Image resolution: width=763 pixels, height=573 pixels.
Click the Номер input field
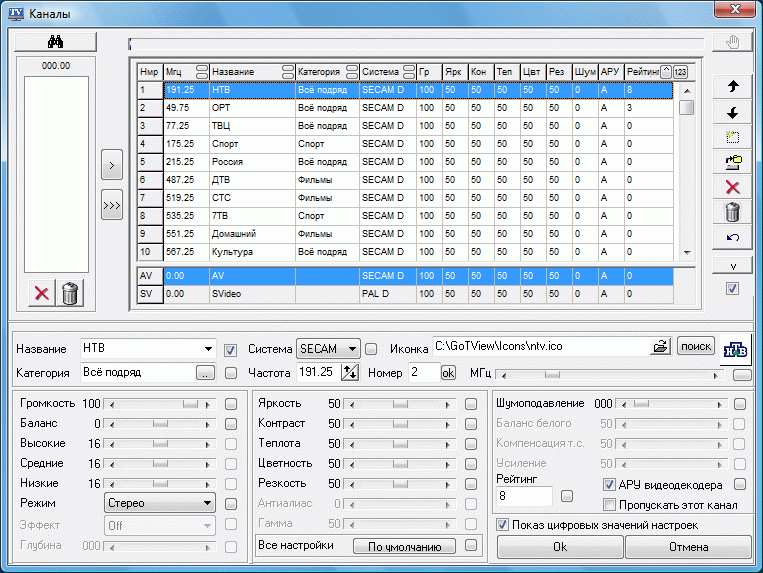click(424, 373)
